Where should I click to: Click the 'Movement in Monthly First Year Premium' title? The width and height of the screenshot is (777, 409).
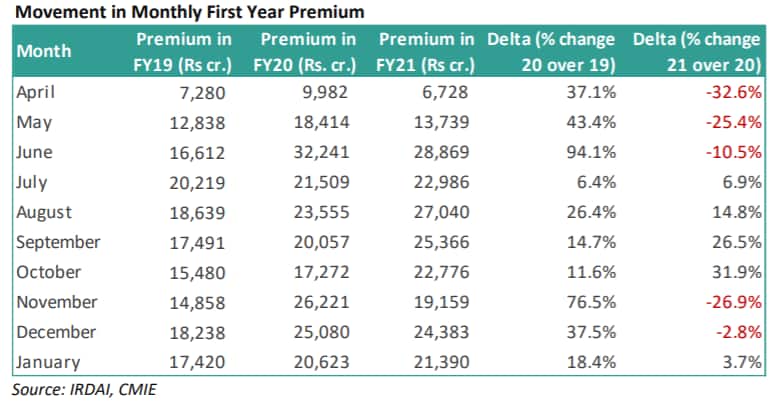point(190,12)
